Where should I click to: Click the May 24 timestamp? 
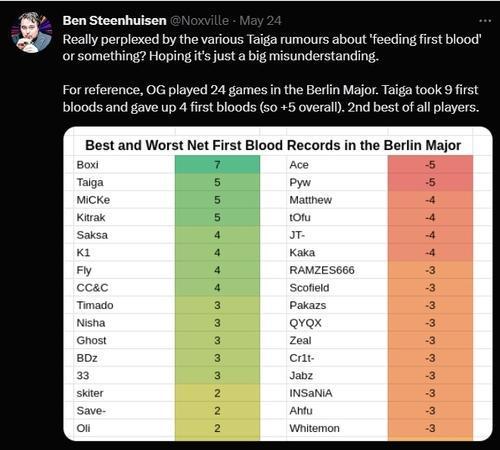[x=260, y=21]
